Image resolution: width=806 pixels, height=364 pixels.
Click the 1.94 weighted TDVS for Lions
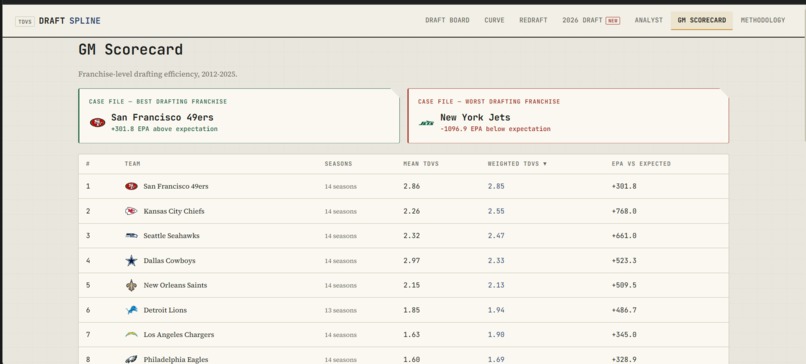tap(496, 310)
